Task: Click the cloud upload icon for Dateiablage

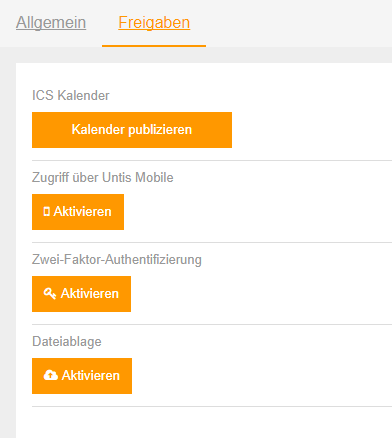Action: 51,375
